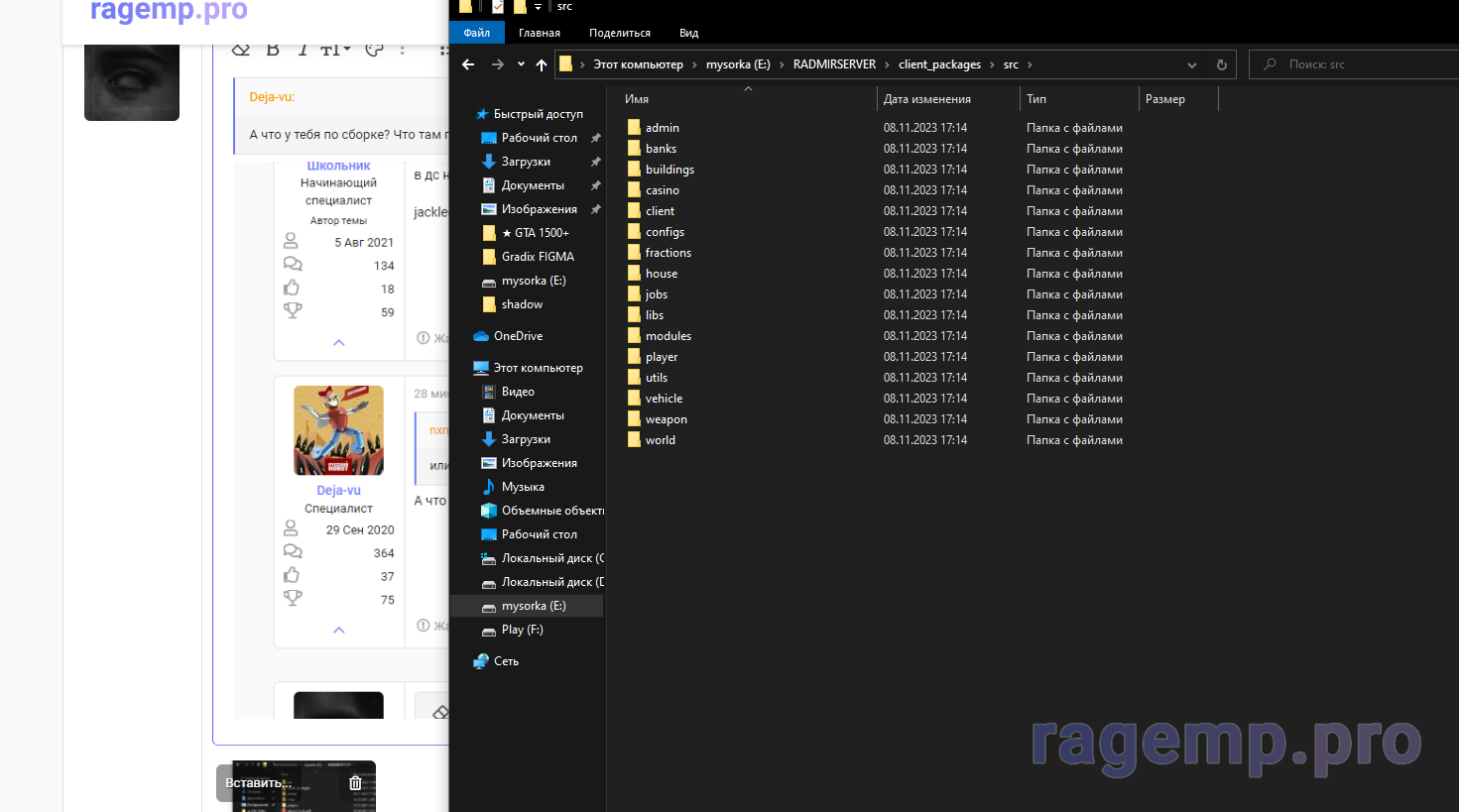Delete the attached screenshot with trash icon
The image size is (1459, 812).
(x=355, y=783)
